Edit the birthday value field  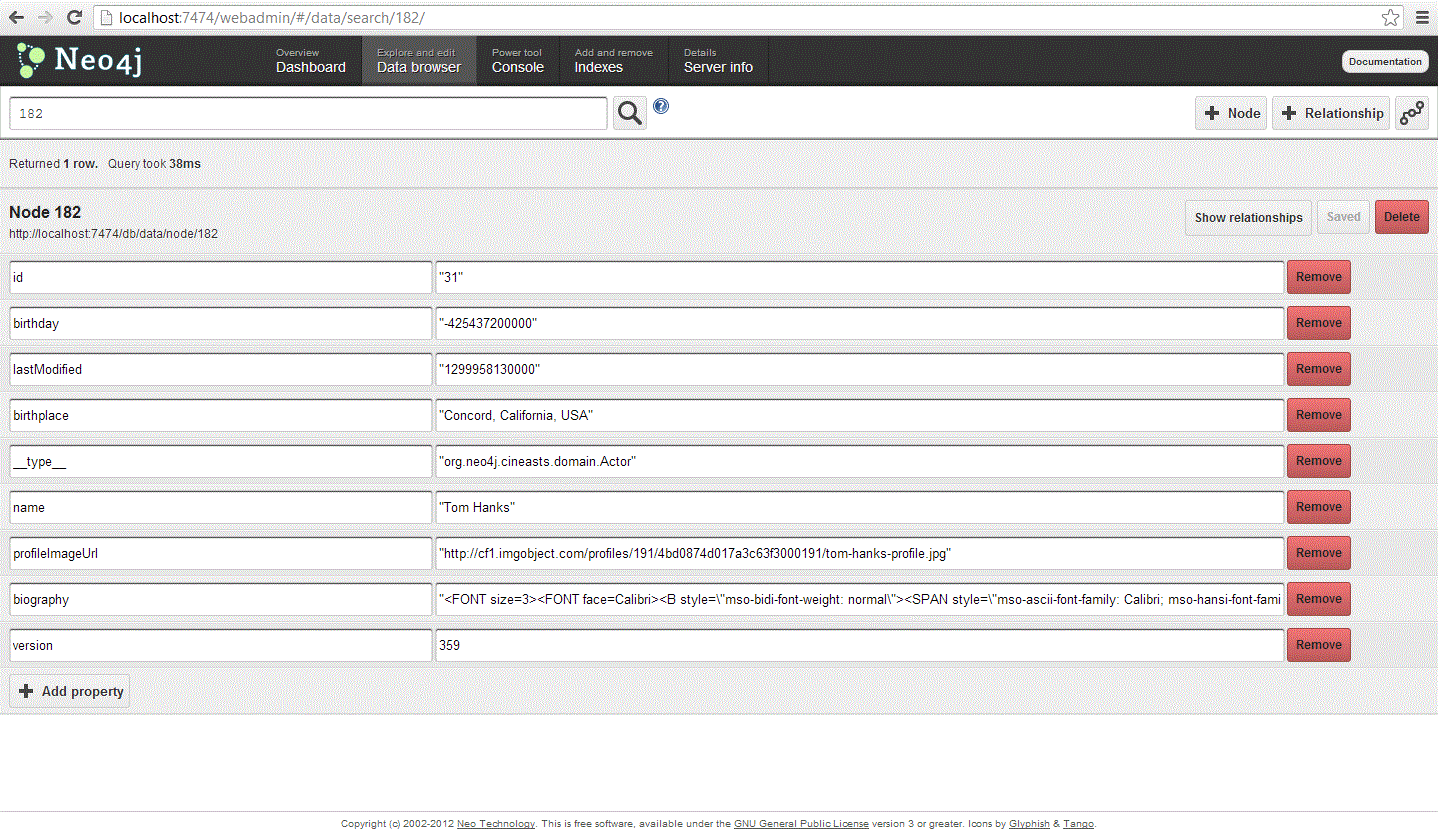(860, 323)
